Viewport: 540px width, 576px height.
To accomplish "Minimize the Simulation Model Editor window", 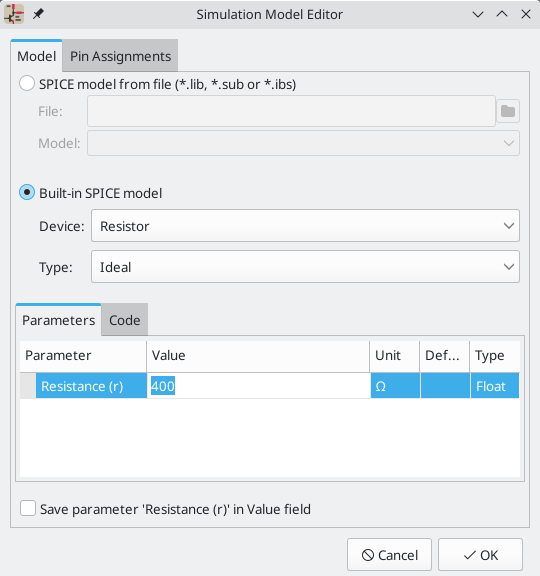I will pos(478,14).
